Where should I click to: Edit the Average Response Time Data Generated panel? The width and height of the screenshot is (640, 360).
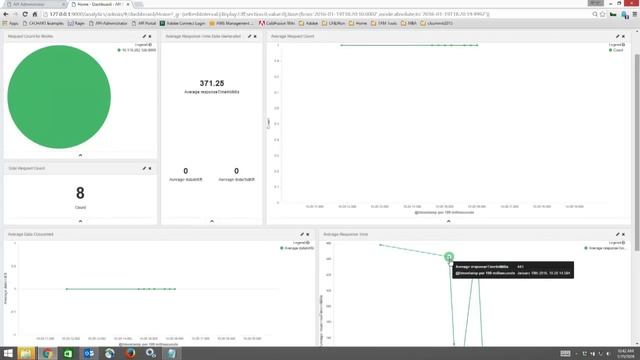tap(249, 36)
